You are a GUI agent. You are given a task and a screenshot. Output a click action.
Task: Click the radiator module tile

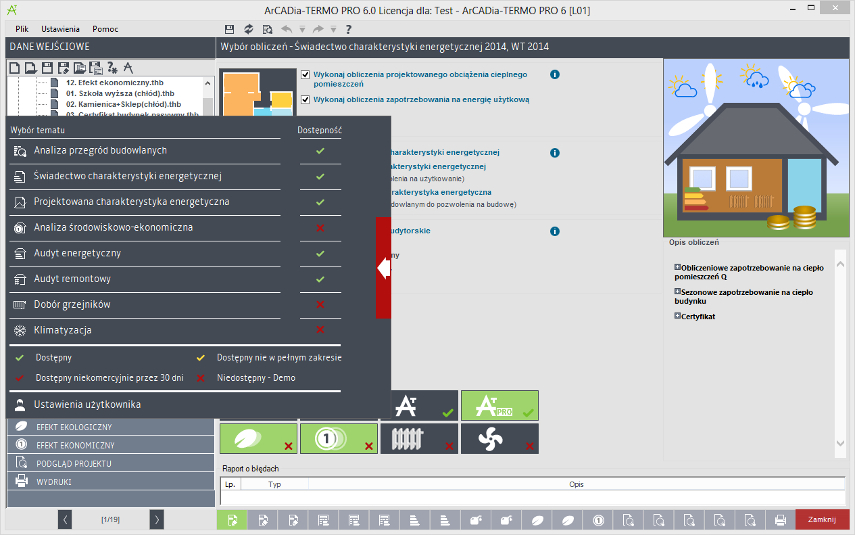tap(419, 438)
